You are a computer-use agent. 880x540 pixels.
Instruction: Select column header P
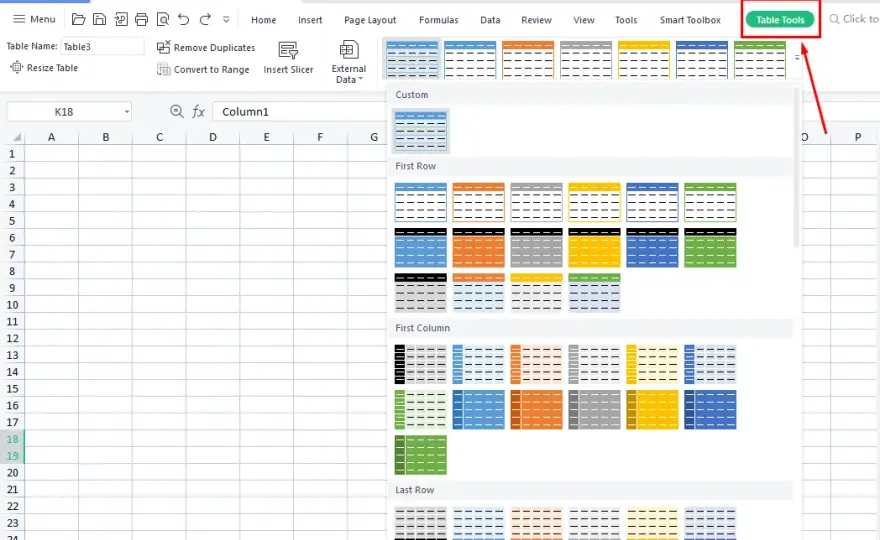[858, 137]
